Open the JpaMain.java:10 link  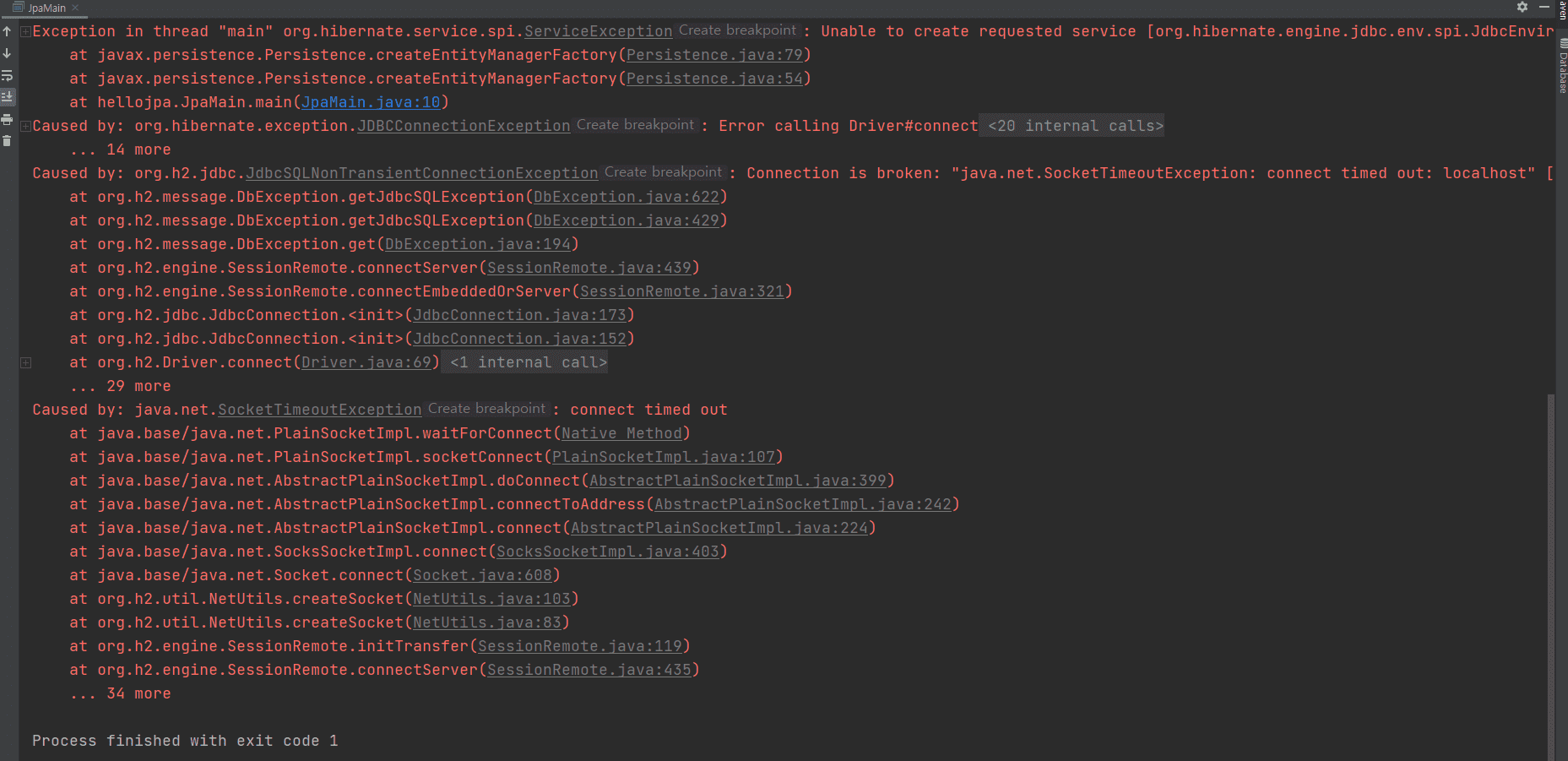point(371,102)
